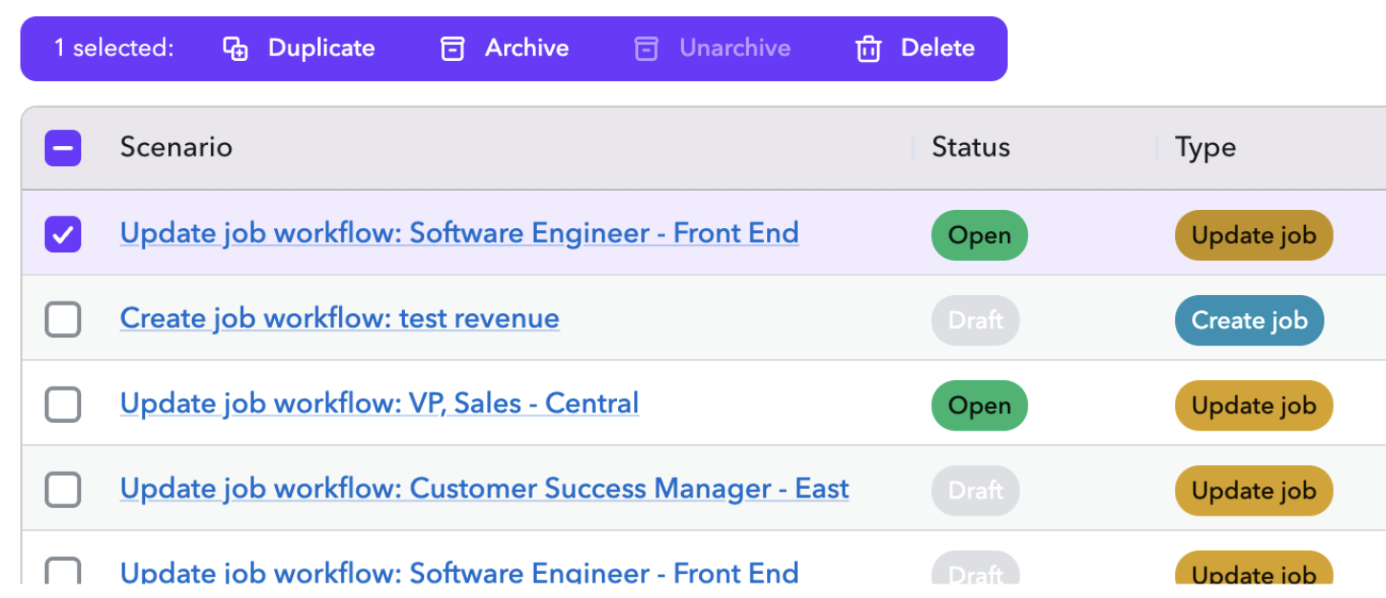Click the Update job badge for VP, Sales
This screenshot has width=1386, height=598.
click(1253, 406)
